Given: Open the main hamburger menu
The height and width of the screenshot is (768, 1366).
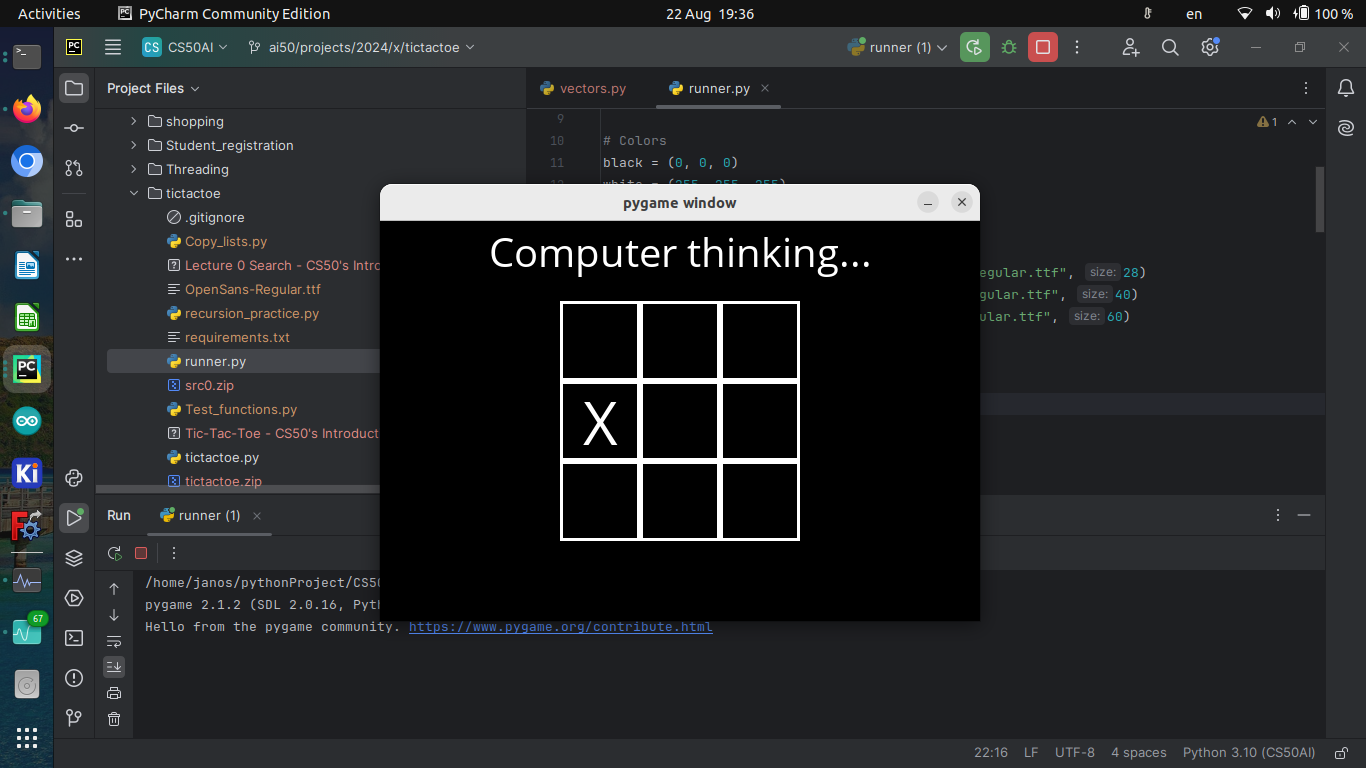Looking at the screenshot, I should pyautogui.click(x=113, y=47).
